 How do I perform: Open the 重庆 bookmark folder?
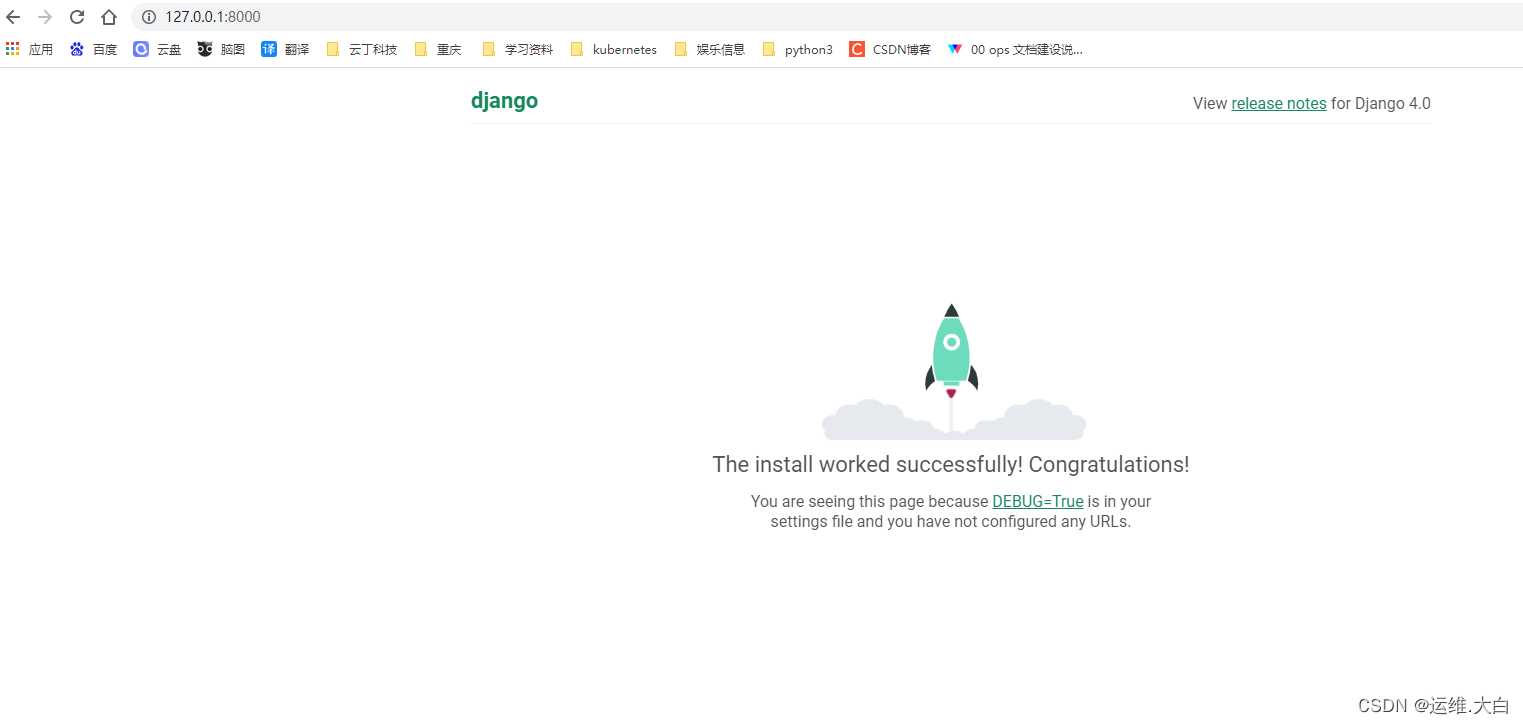click(438, 49)
